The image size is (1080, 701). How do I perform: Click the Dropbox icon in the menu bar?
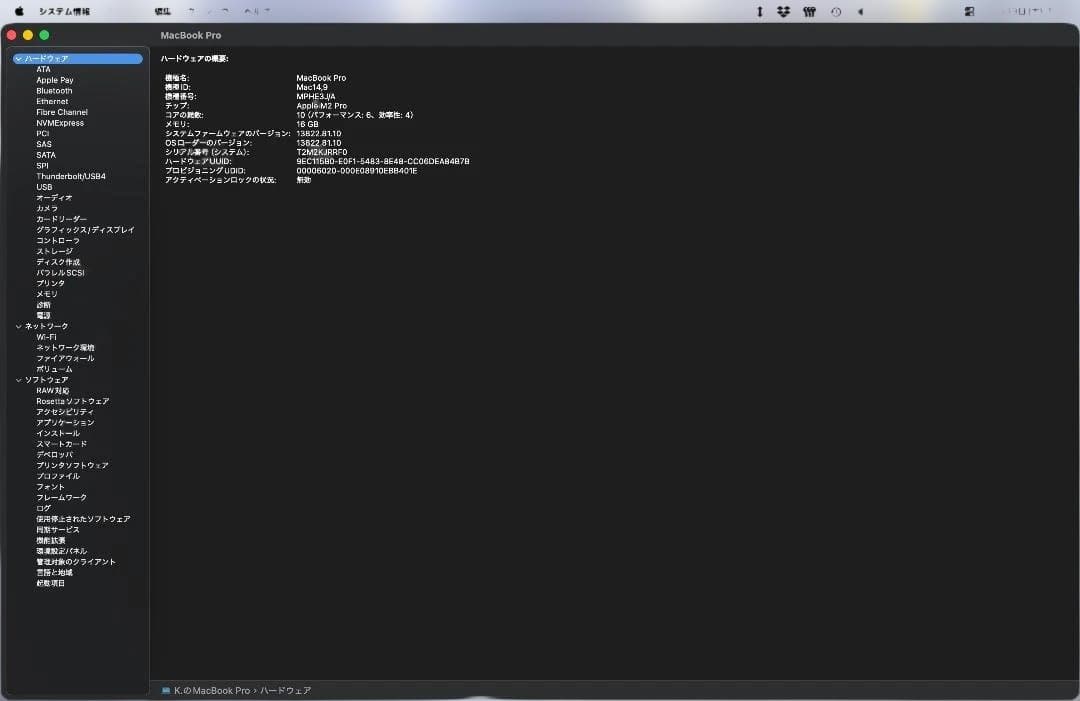pyautogui.click(x=783, y=11)
